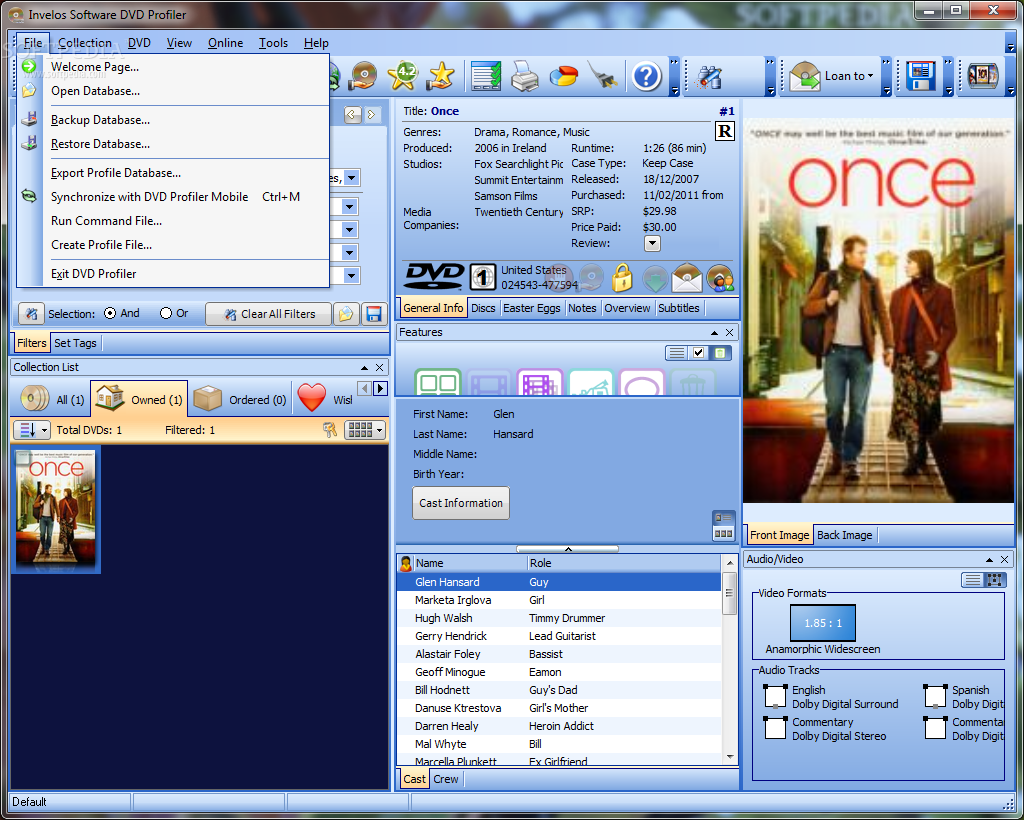This screenshot has width=1024, height=820.
Task: Click the splitter handle above the cast list
Action: coord(568,549)
